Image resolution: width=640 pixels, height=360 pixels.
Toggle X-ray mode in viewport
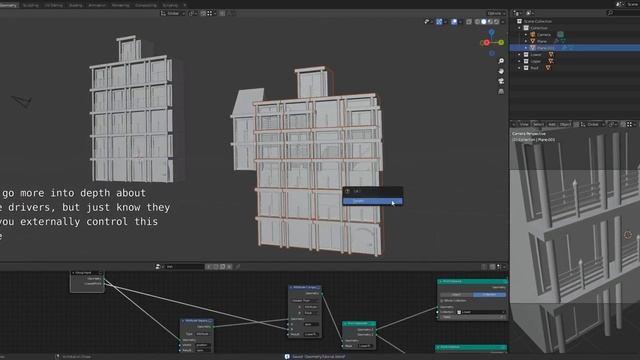pos(469,22)
